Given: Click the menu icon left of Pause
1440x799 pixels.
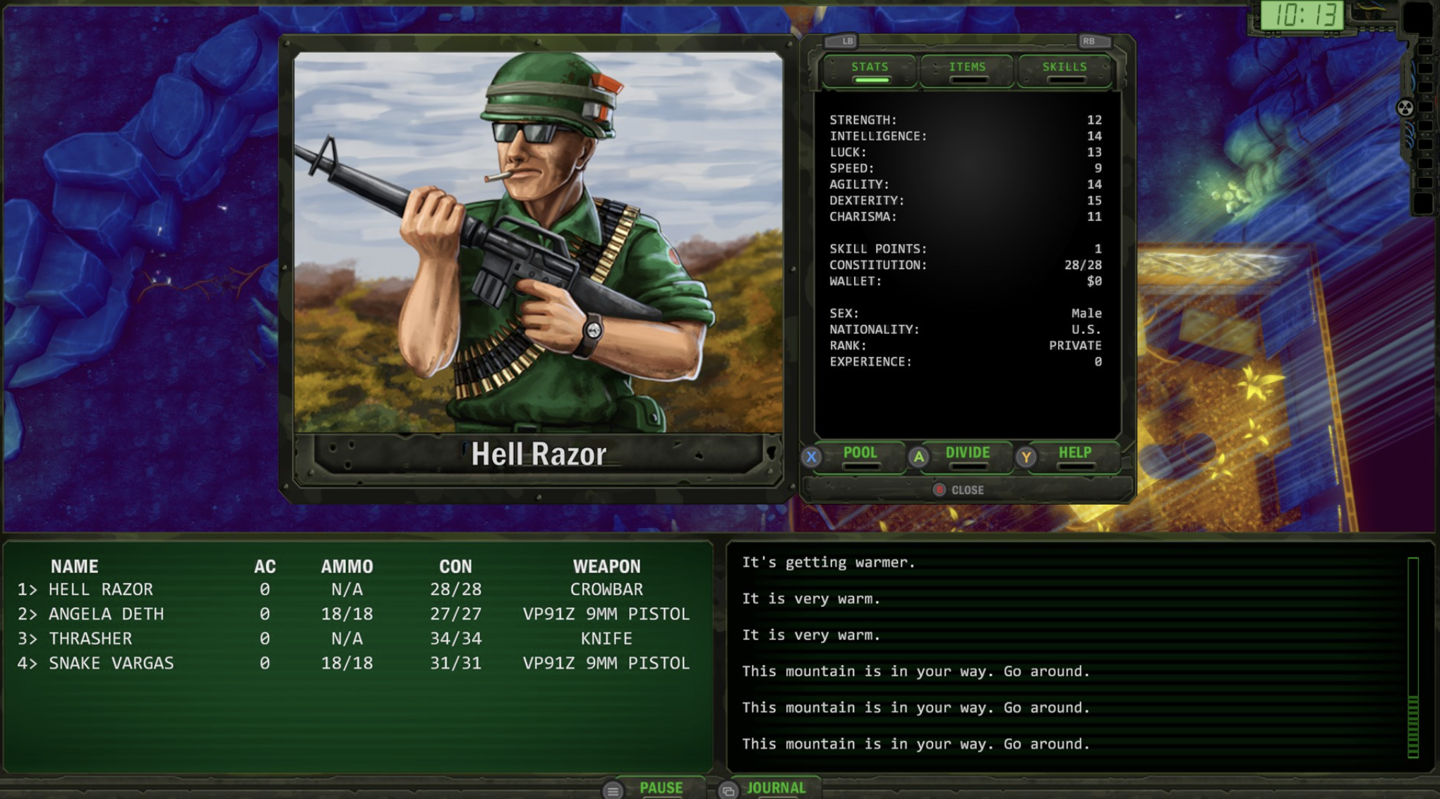Looking at the screenshot, I should click(x=613, y=790).
